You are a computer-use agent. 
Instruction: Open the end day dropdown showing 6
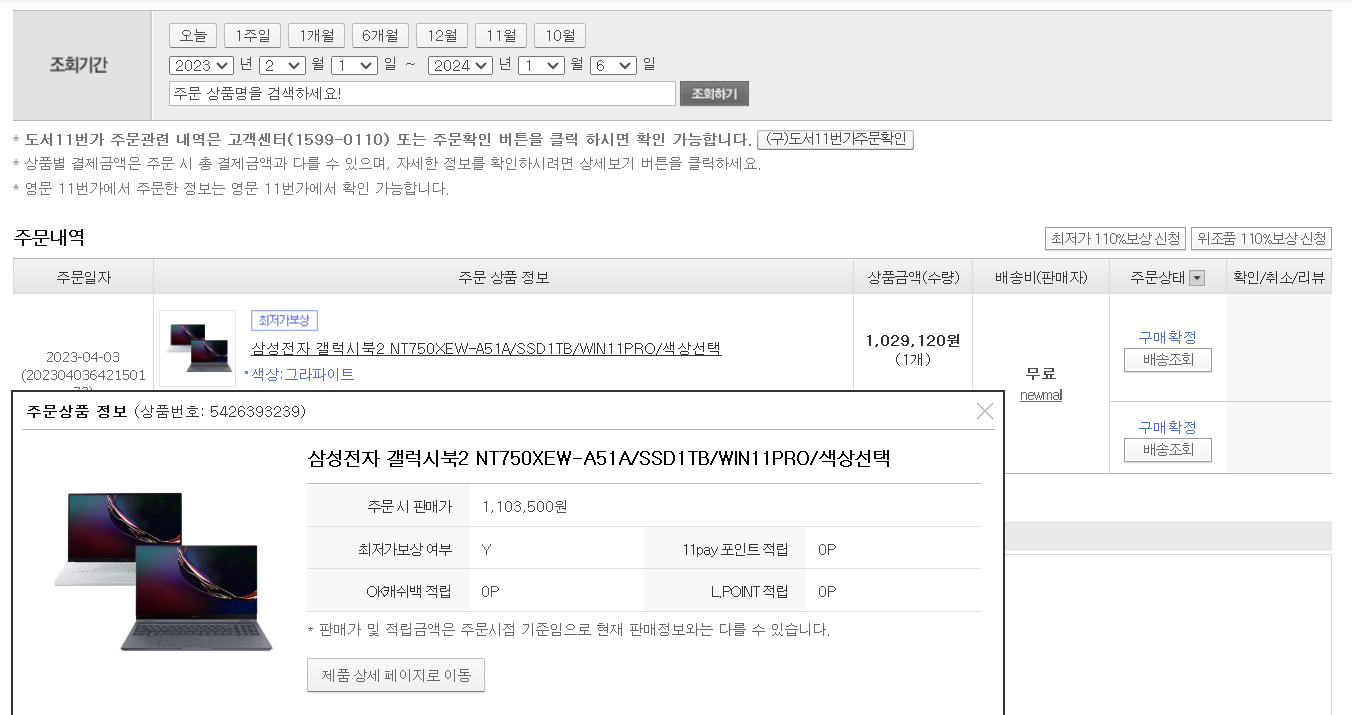[613, 65]
